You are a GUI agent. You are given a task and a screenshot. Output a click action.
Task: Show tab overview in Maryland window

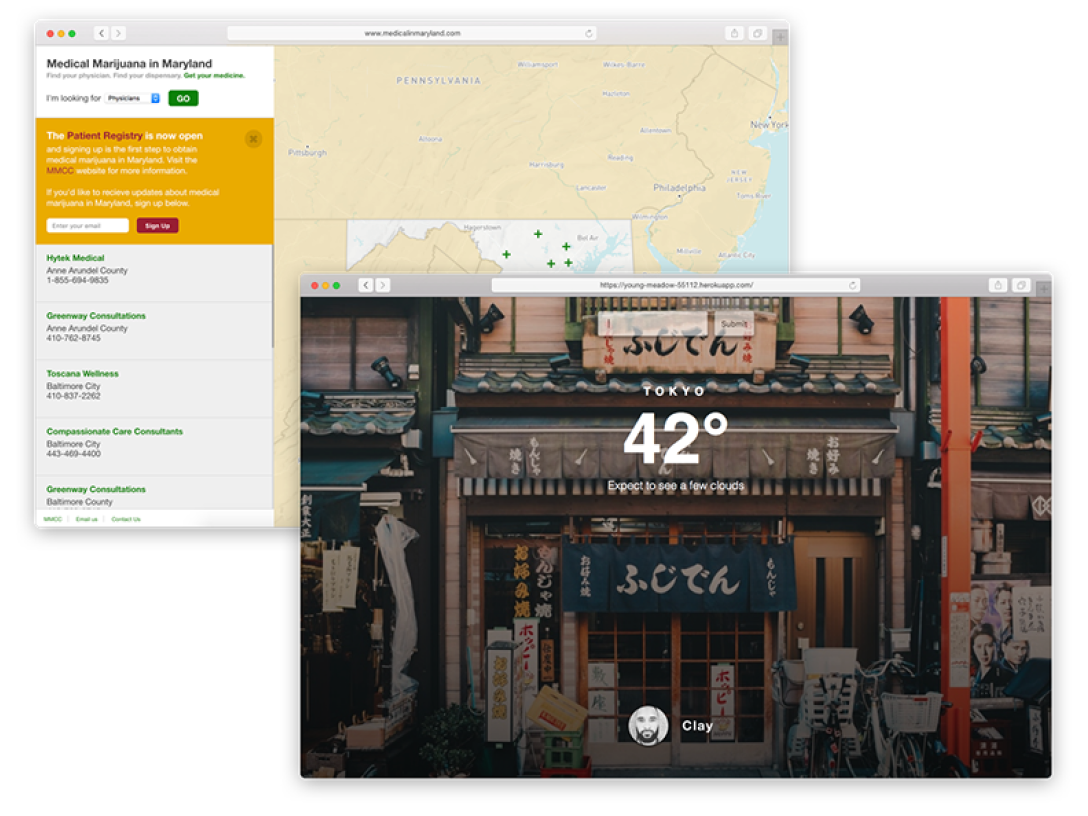(757, 33)
